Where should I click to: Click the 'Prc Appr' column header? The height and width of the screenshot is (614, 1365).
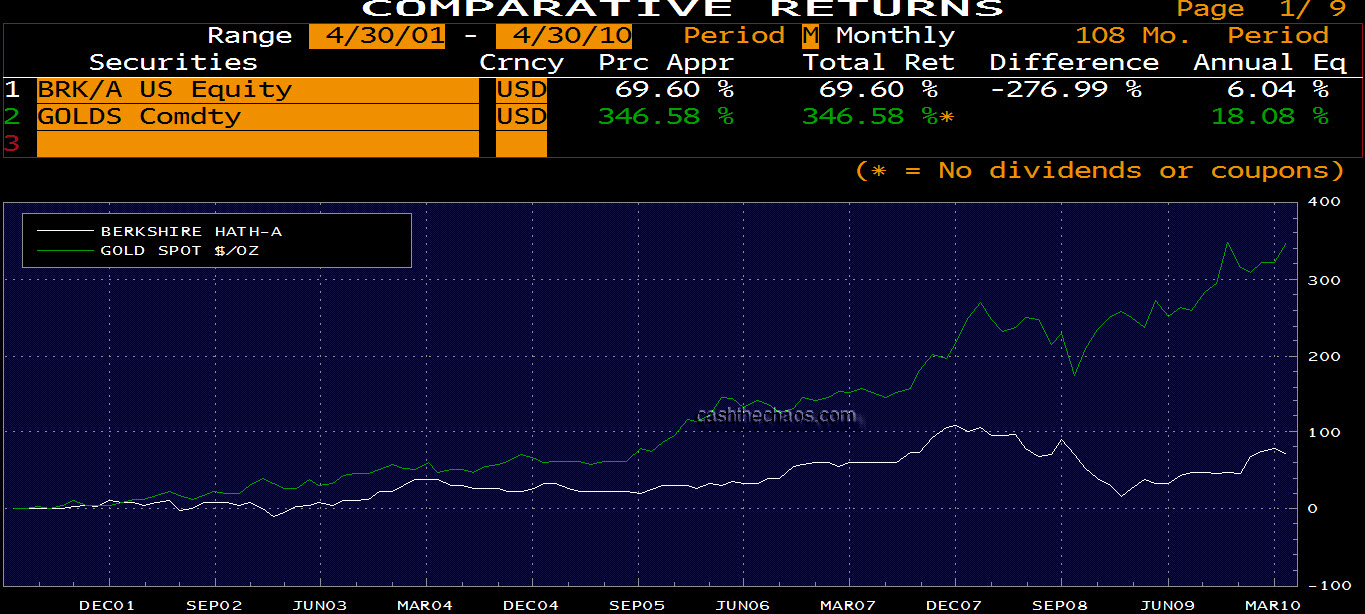point(666,63)
